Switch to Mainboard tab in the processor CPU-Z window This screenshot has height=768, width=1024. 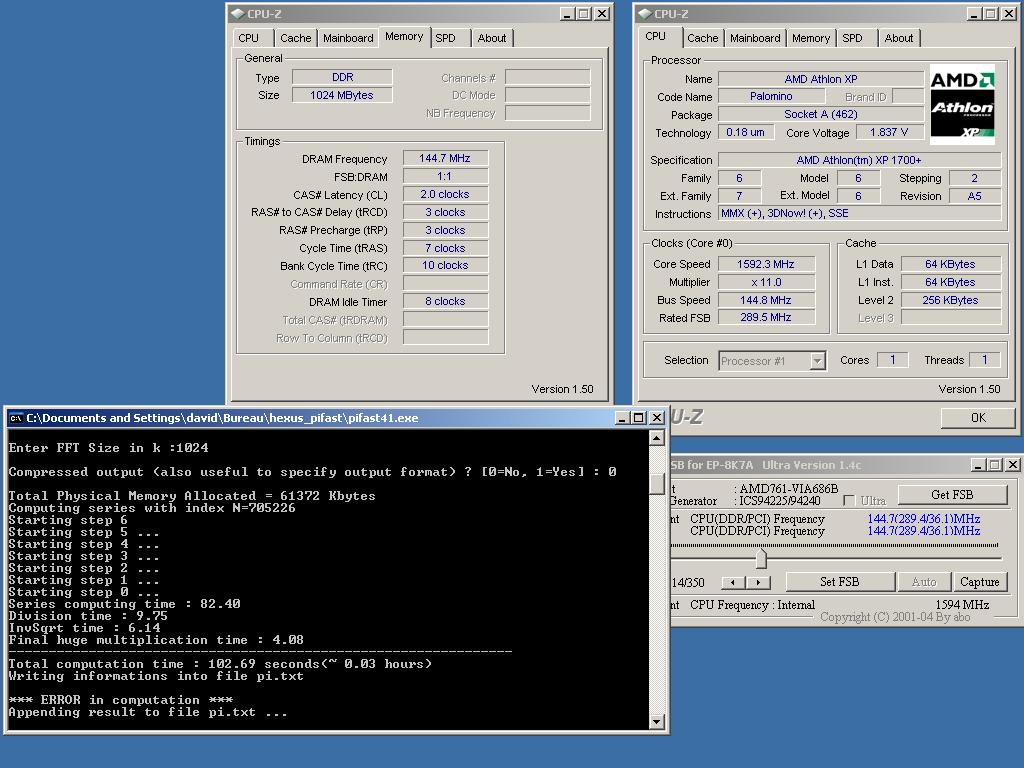pyautogui.click(x=755, y=38)
